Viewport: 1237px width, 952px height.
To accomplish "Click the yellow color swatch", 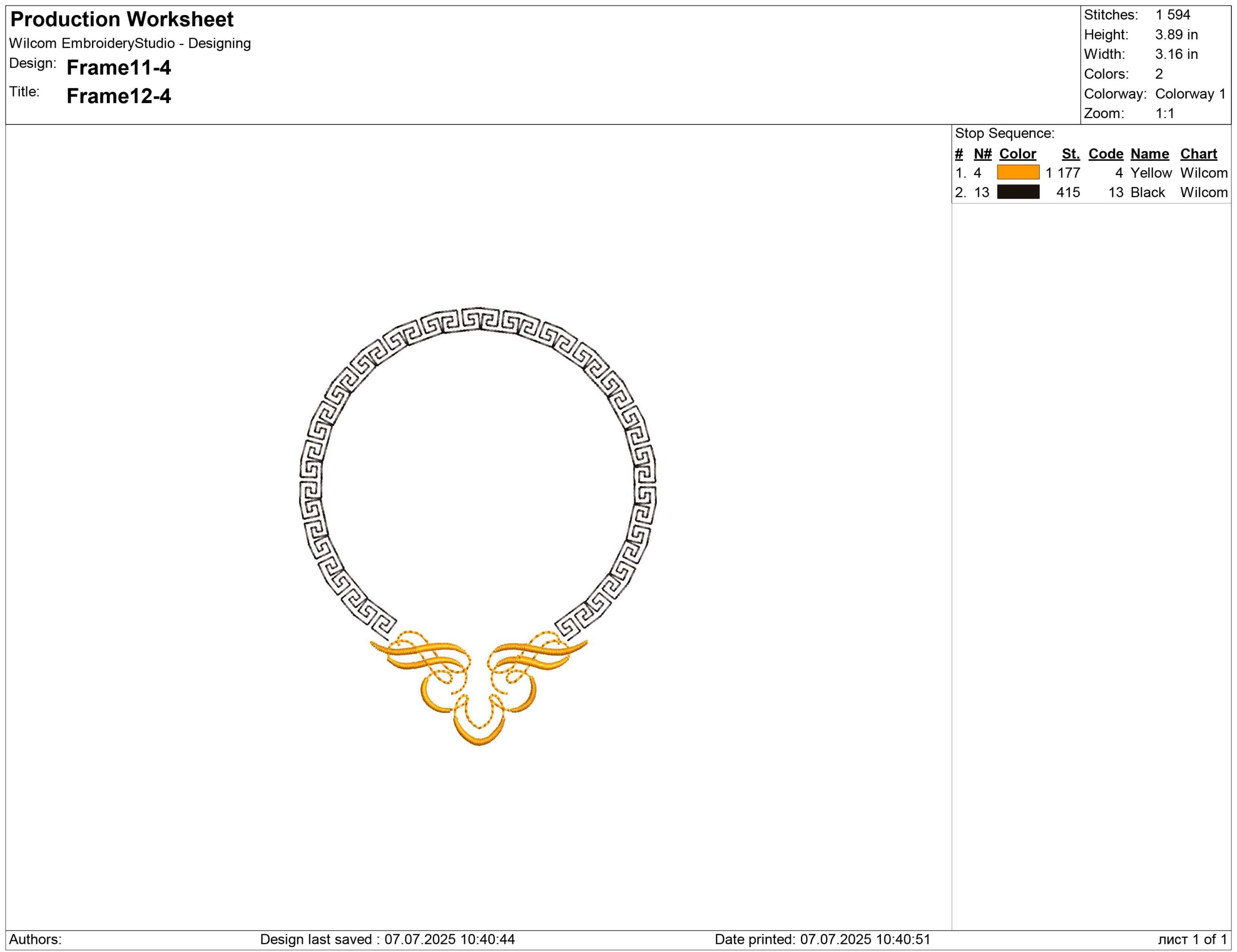I will point(1018,172).
